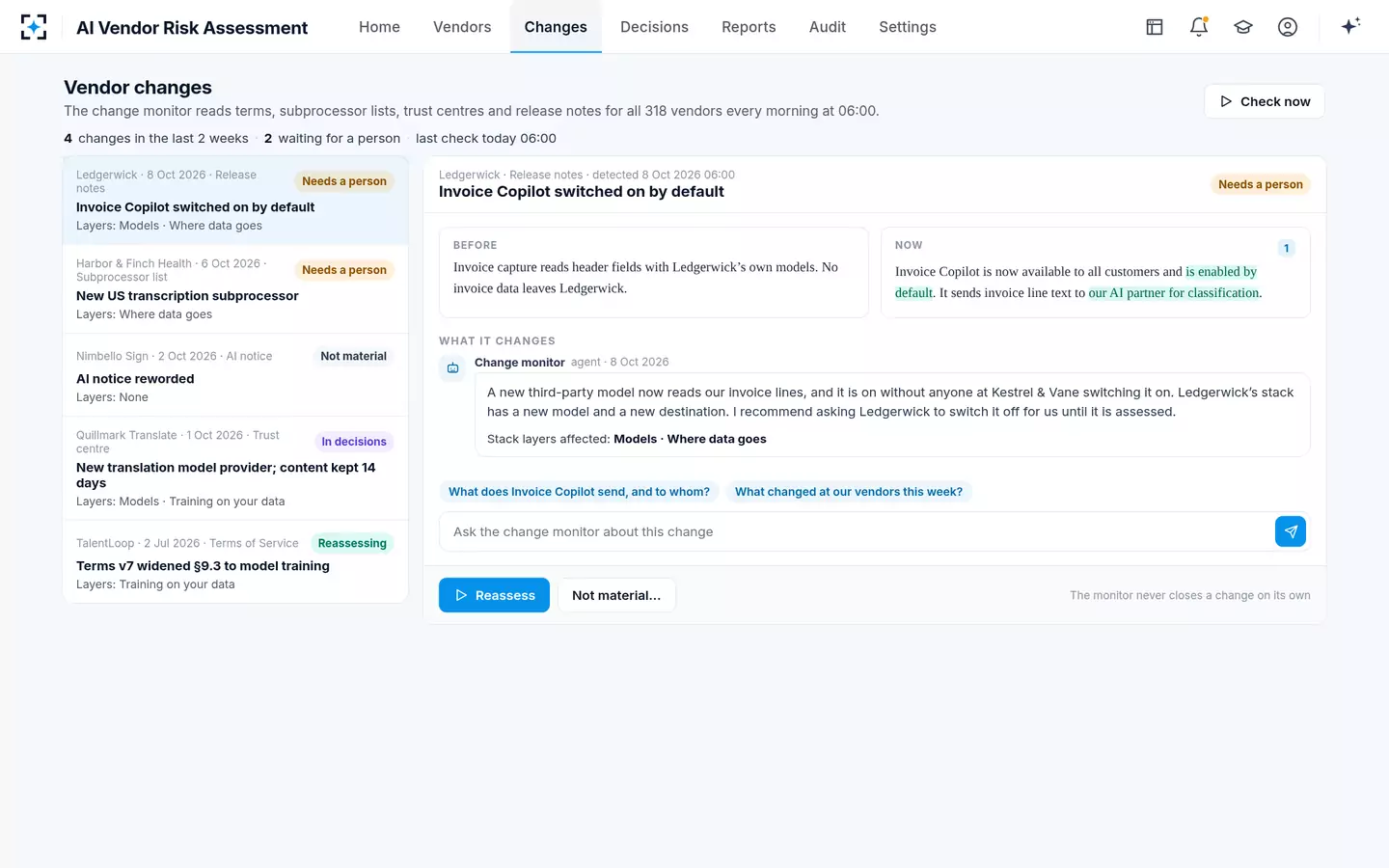Open the Quillmark Translate model provider change
The height and width of the screenshot is (868, 1389).
[x=235, y=469]
